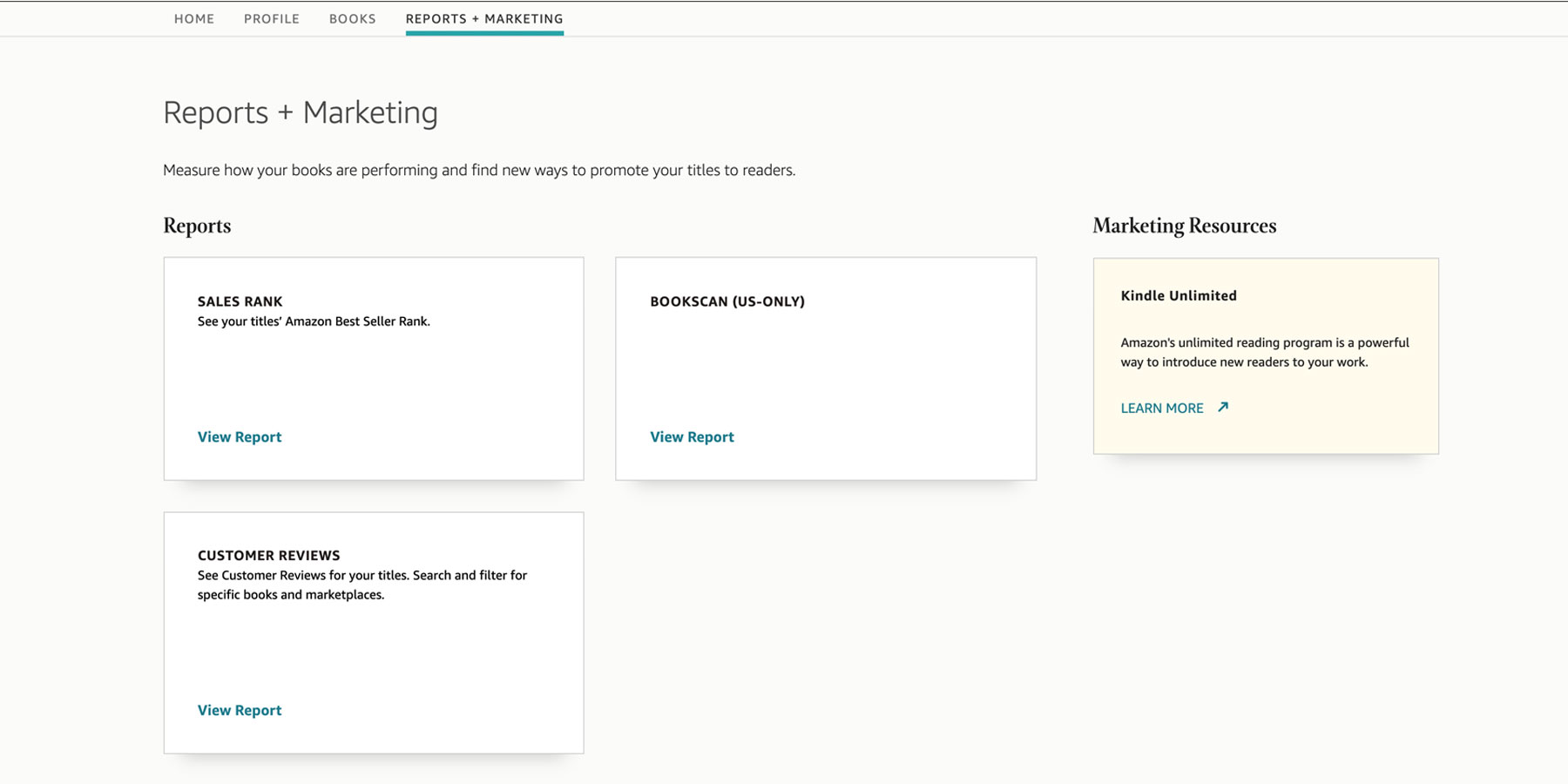Screen dimensions: 1568x784
Task: Switch to the HOME tab
Action: pos(193,18)
